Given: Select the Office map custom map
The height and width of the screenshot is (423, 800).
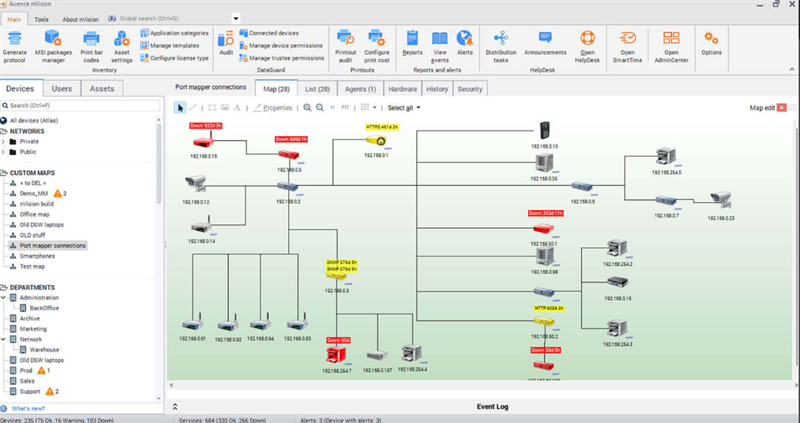Looking at the screenshot, I should click(35, 214).
